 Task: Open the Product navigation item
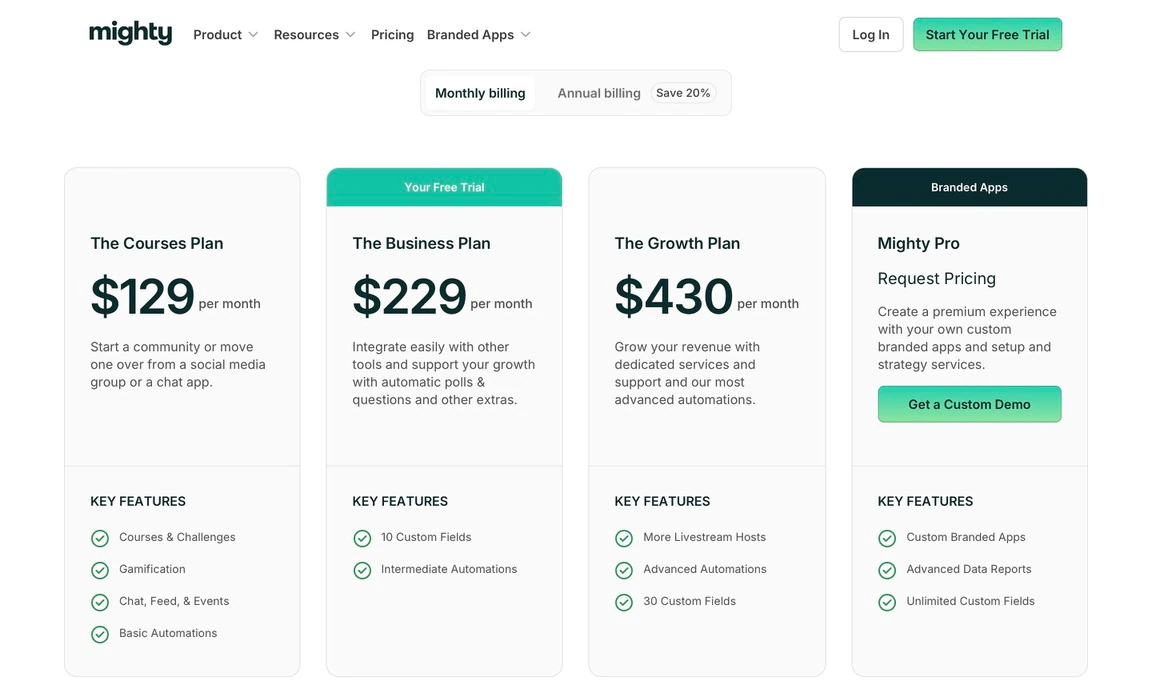pyautogui.click(x=217, y=35)
